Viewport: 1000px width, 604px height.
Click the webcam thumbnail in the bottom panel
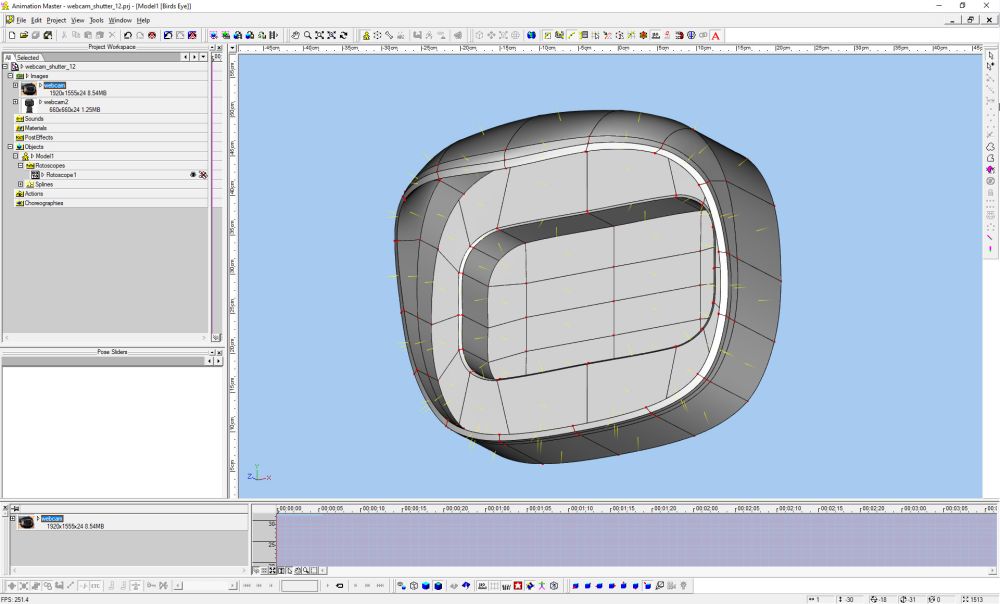click(27, 521)
